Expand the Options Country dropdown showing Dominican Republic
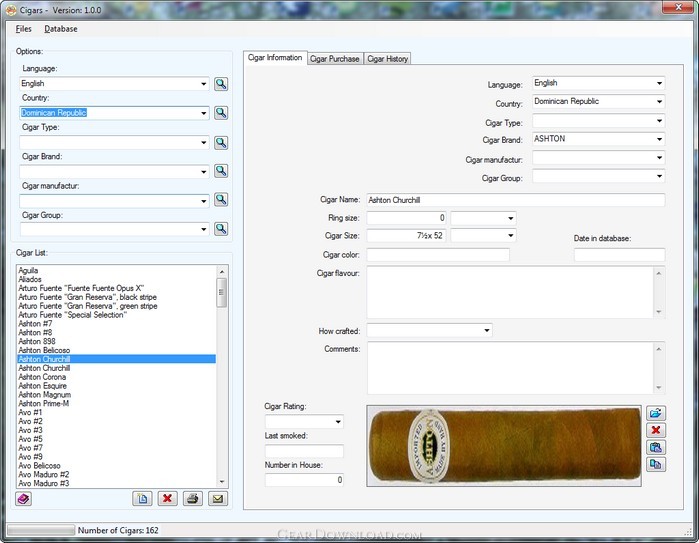The image size is (699, 543). pyautogui.click(x=204, y=113)
